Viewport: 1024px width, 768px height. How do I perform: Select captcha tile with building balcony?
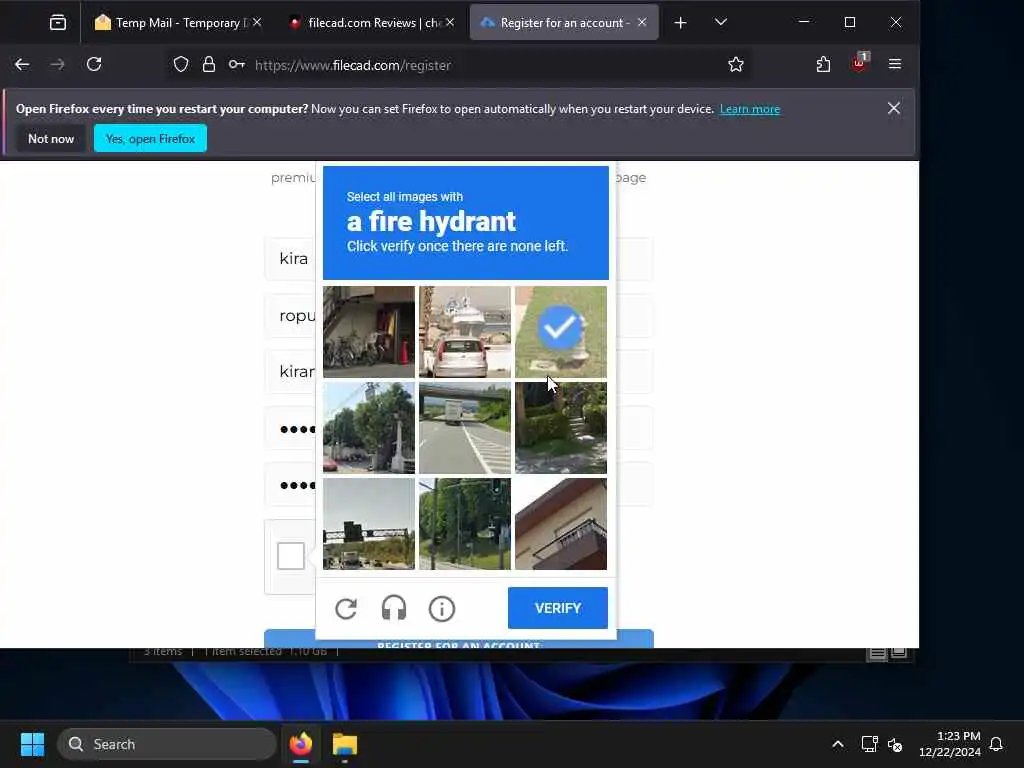coord(561,524)
